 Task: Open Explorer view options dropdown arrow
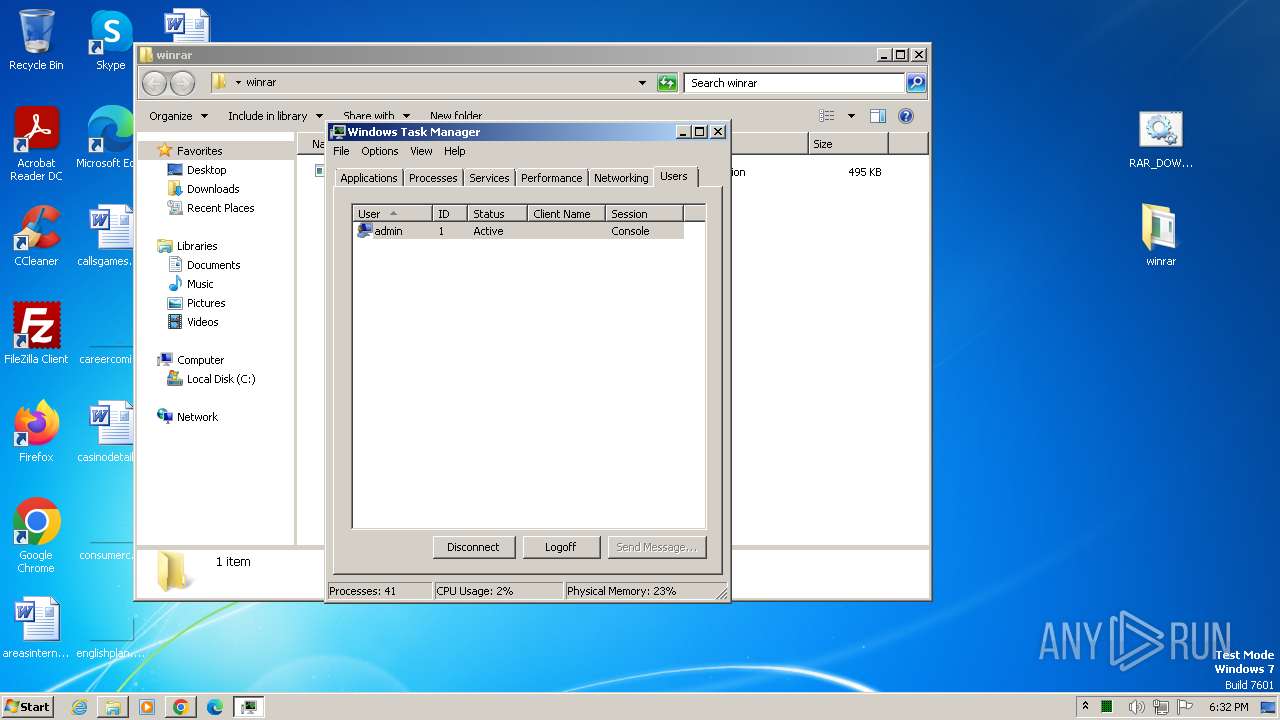pos(851,116)
